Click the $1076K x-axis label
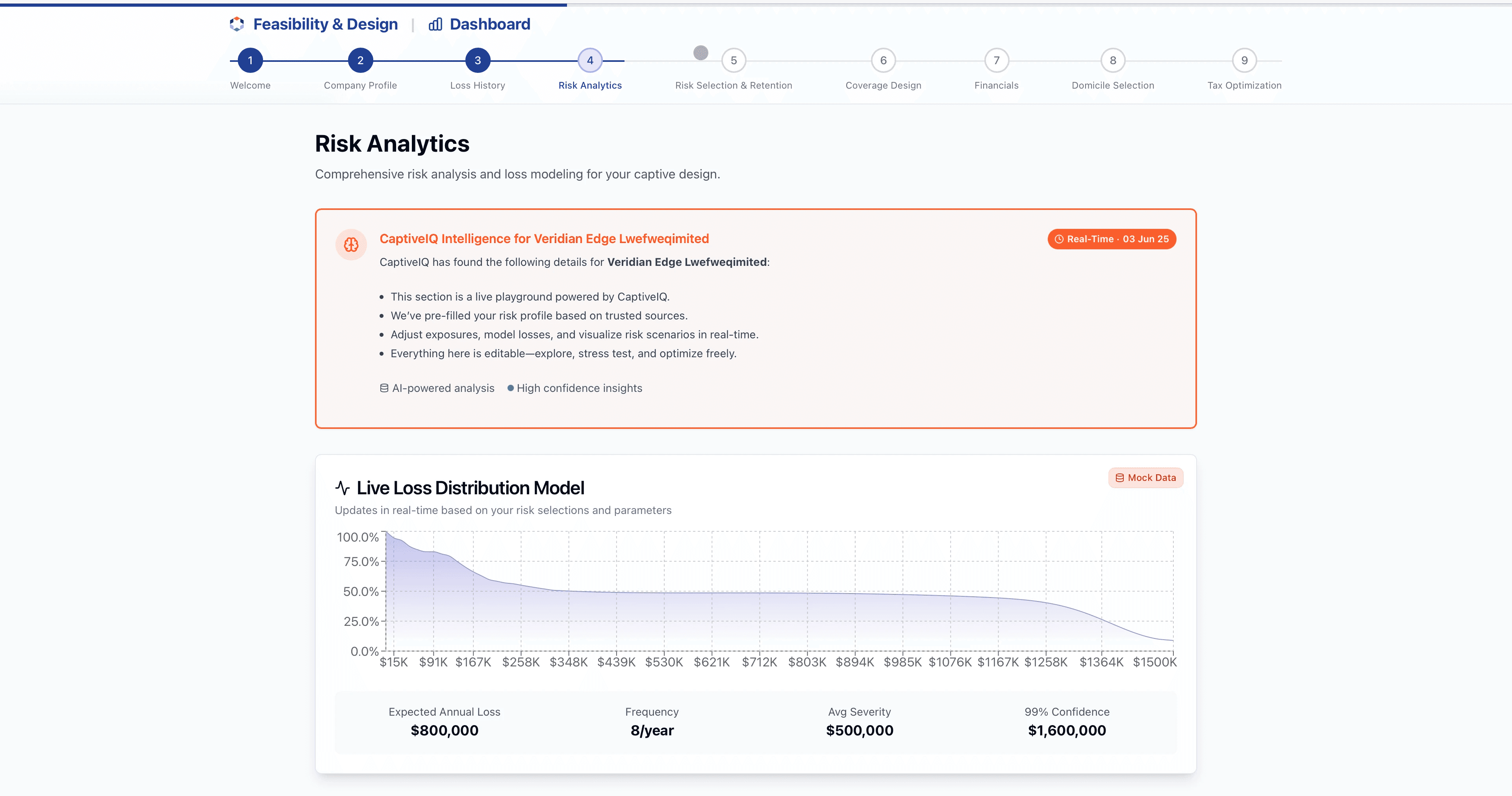 tap(950, 662)
